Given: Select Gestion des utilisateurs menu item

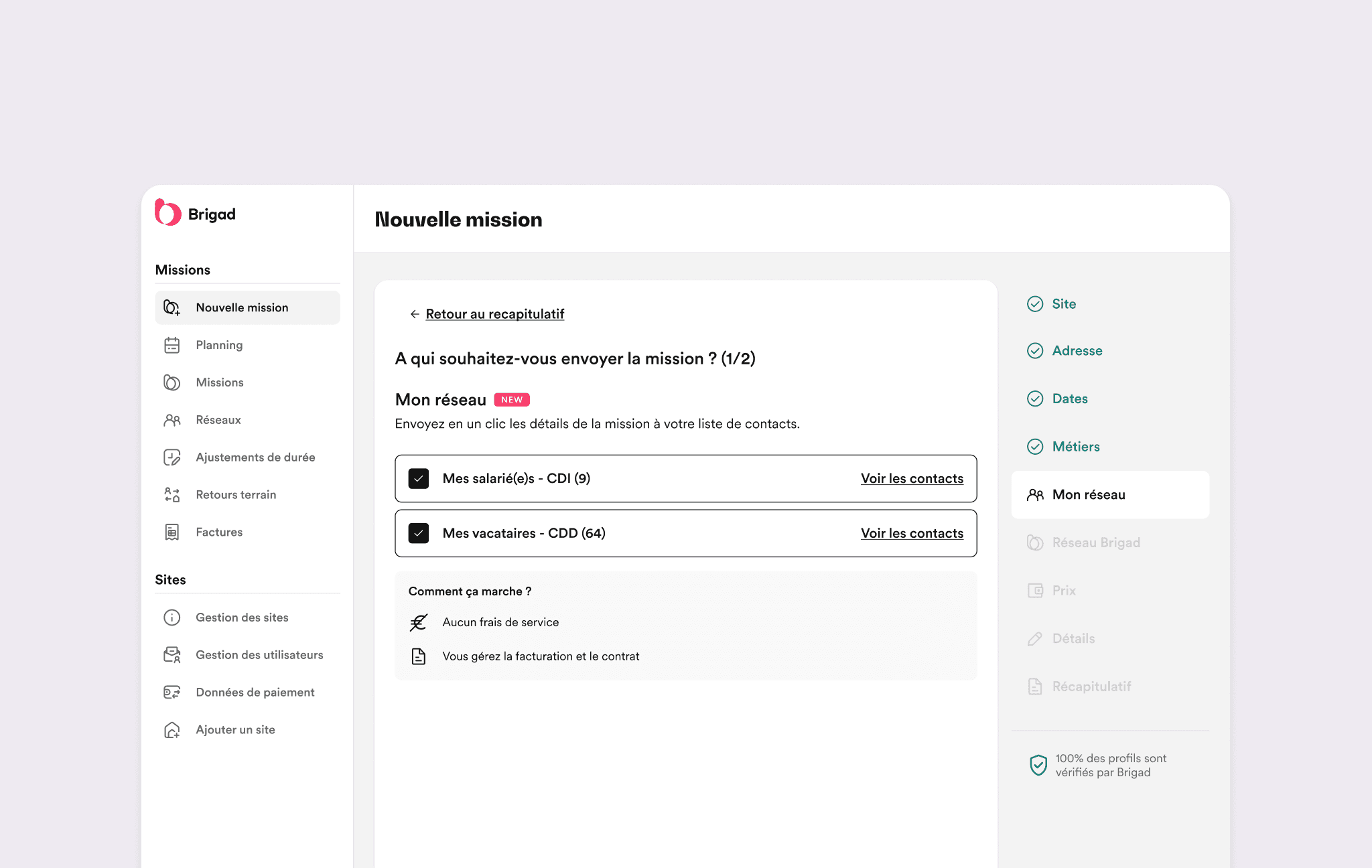Looking at the screenshot, I should 247,655.
